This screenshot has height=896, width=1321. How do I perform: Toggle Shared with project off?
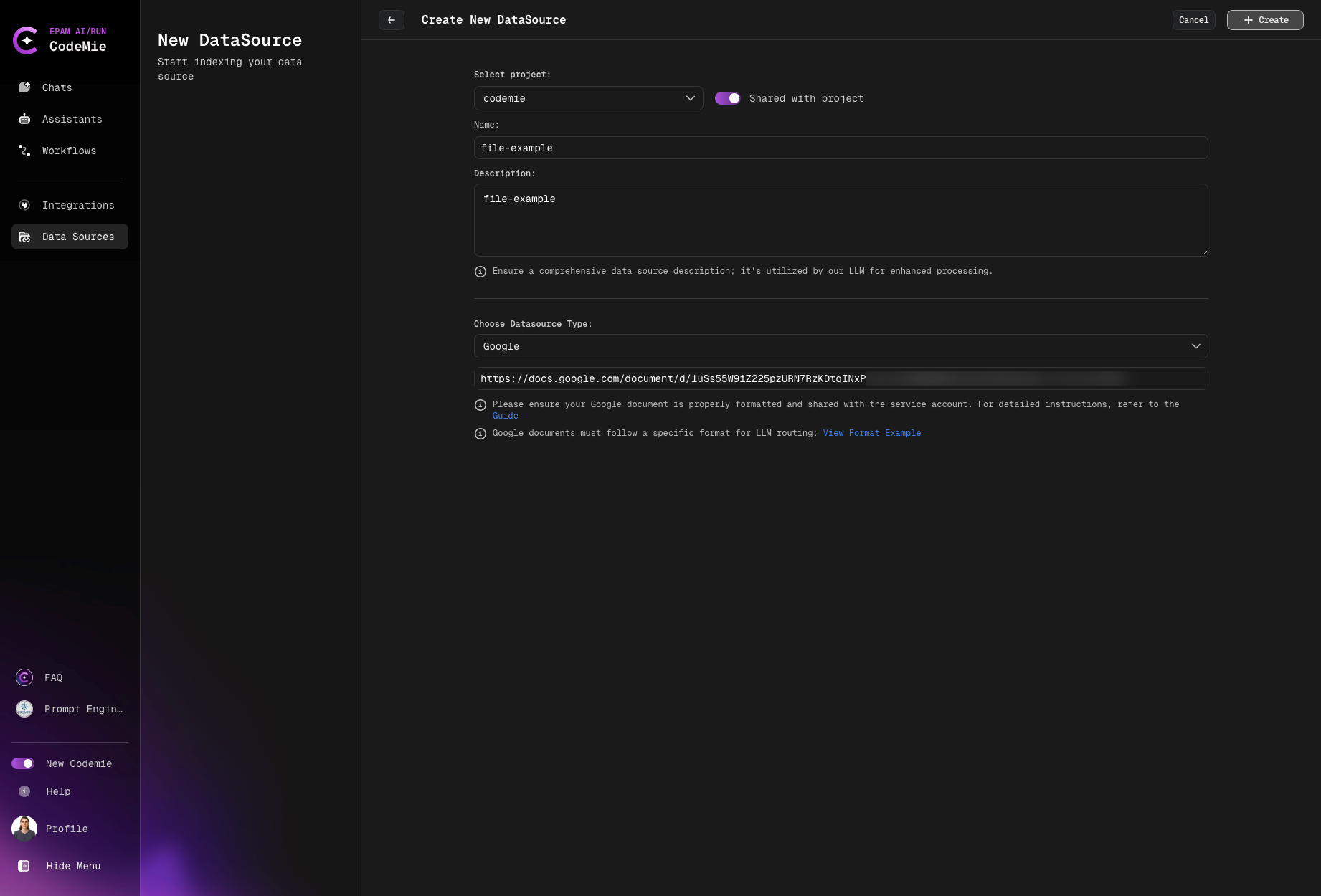pyautogui.click(x=727, y=98)
